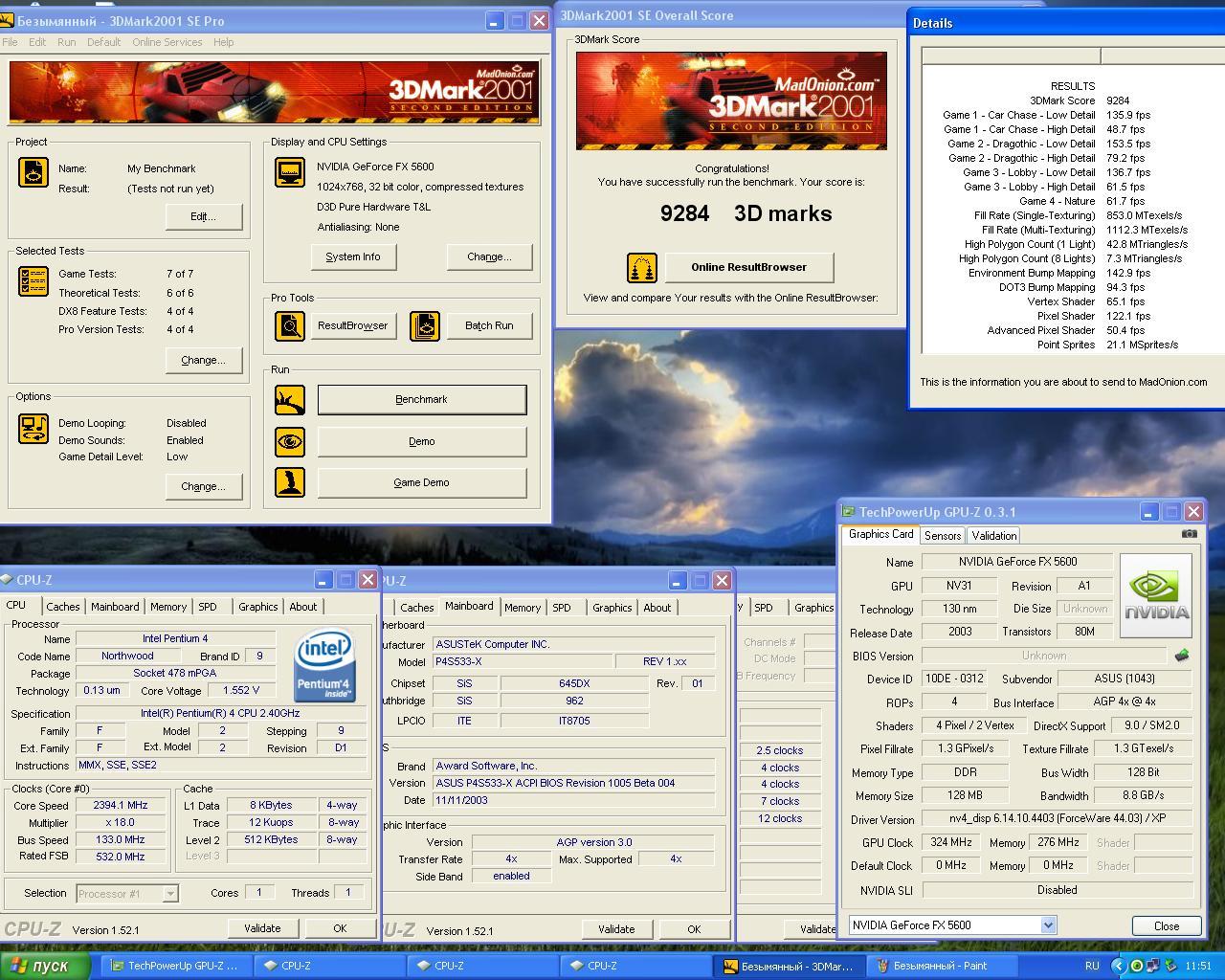Click the RU language indicator in tray
This screenshot has width=1225, height=980.
tap(1092, 966)
